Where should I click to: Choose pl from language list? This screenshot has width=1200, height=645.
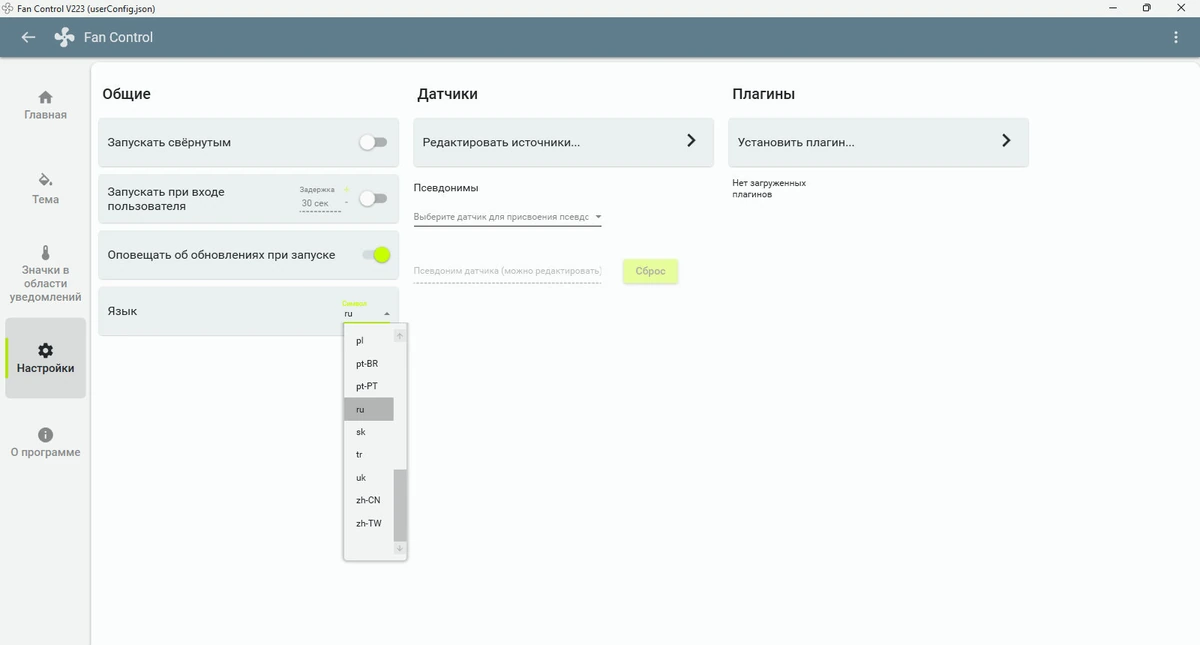[x=368, y=341]
